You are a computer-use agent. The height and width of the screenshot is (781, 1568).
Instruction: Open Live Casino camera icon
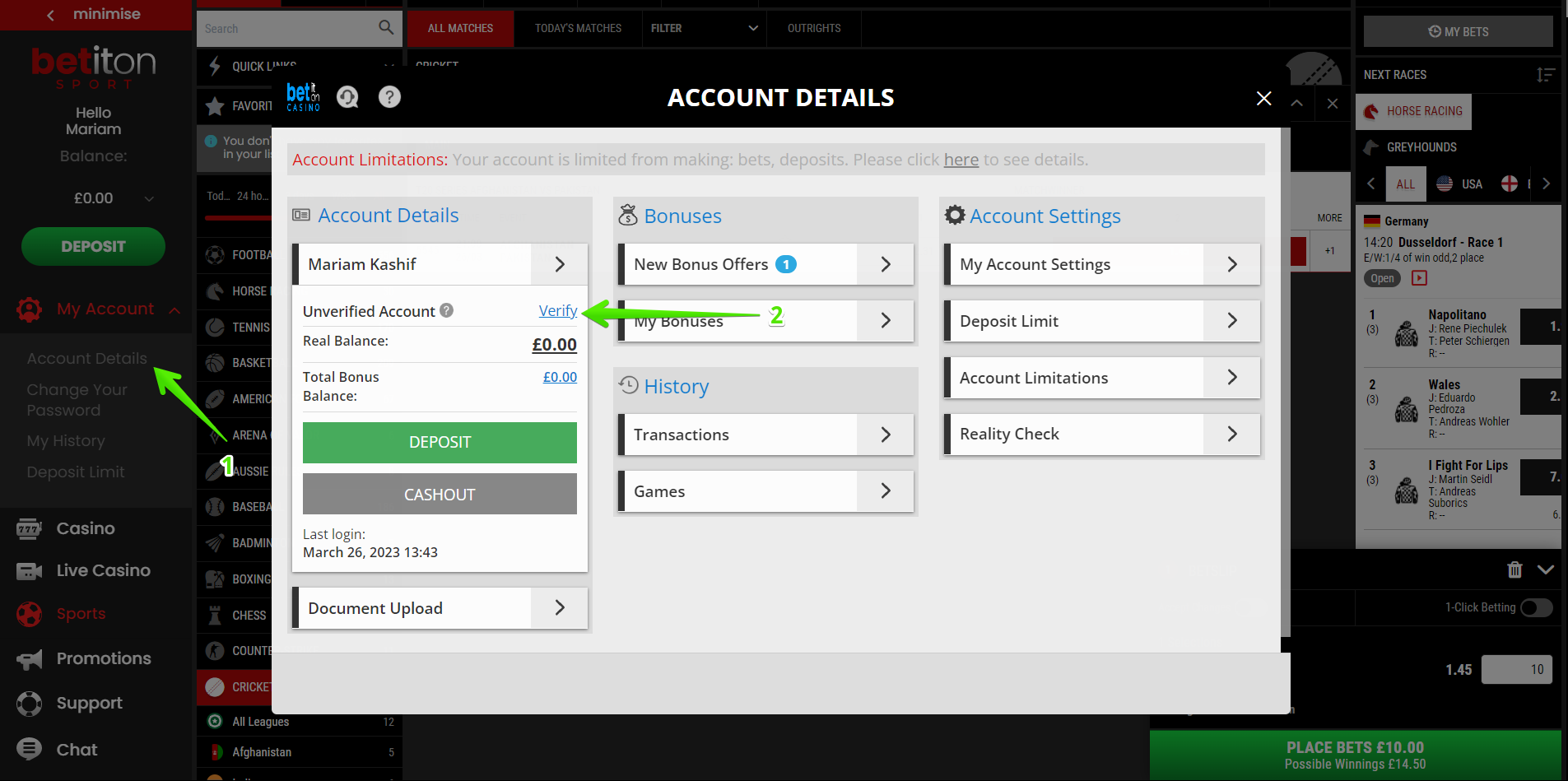29,570
